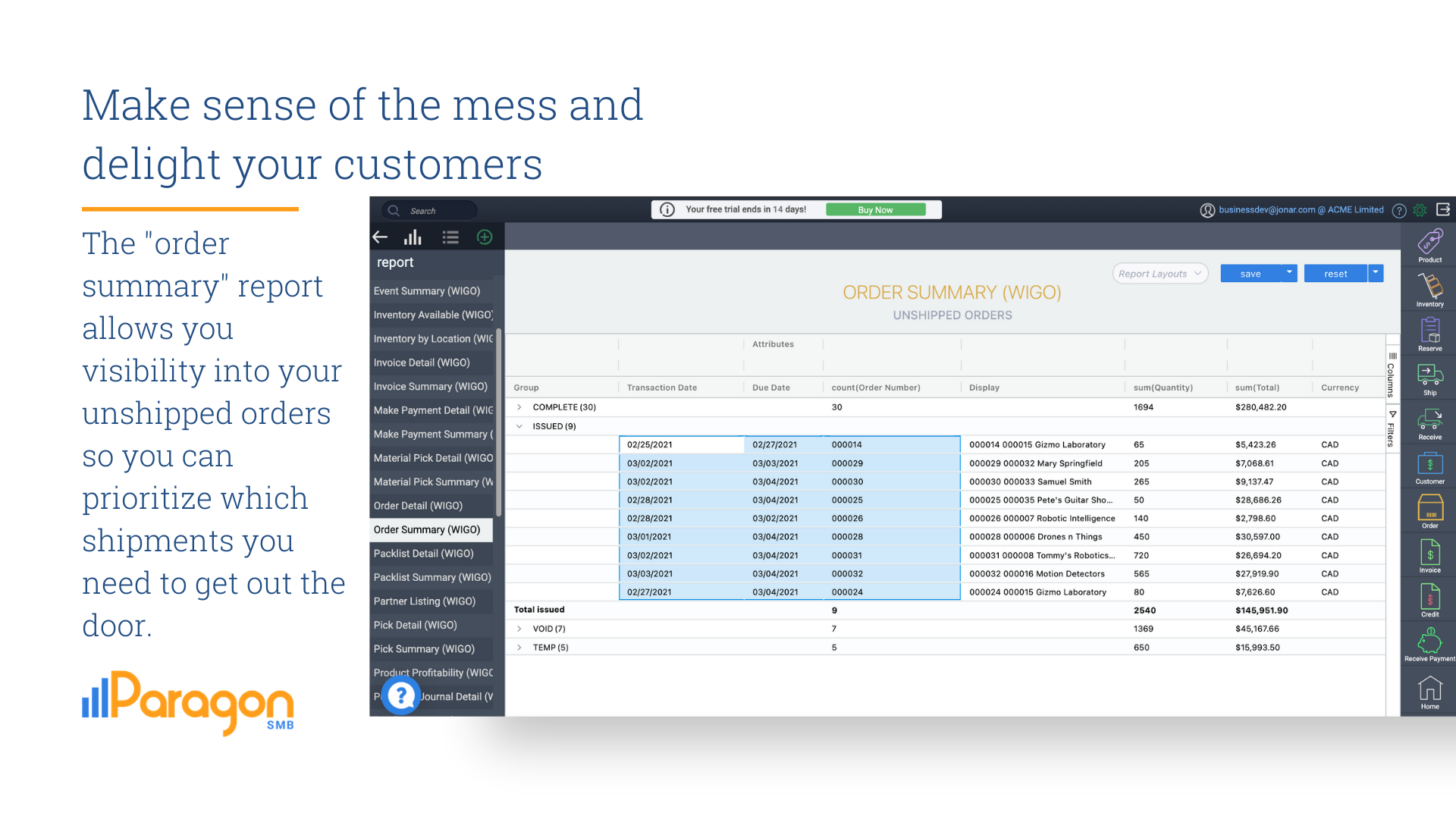
Task: Select Material Pick Detail (WIGO) report
Action: tap(431, 458)
